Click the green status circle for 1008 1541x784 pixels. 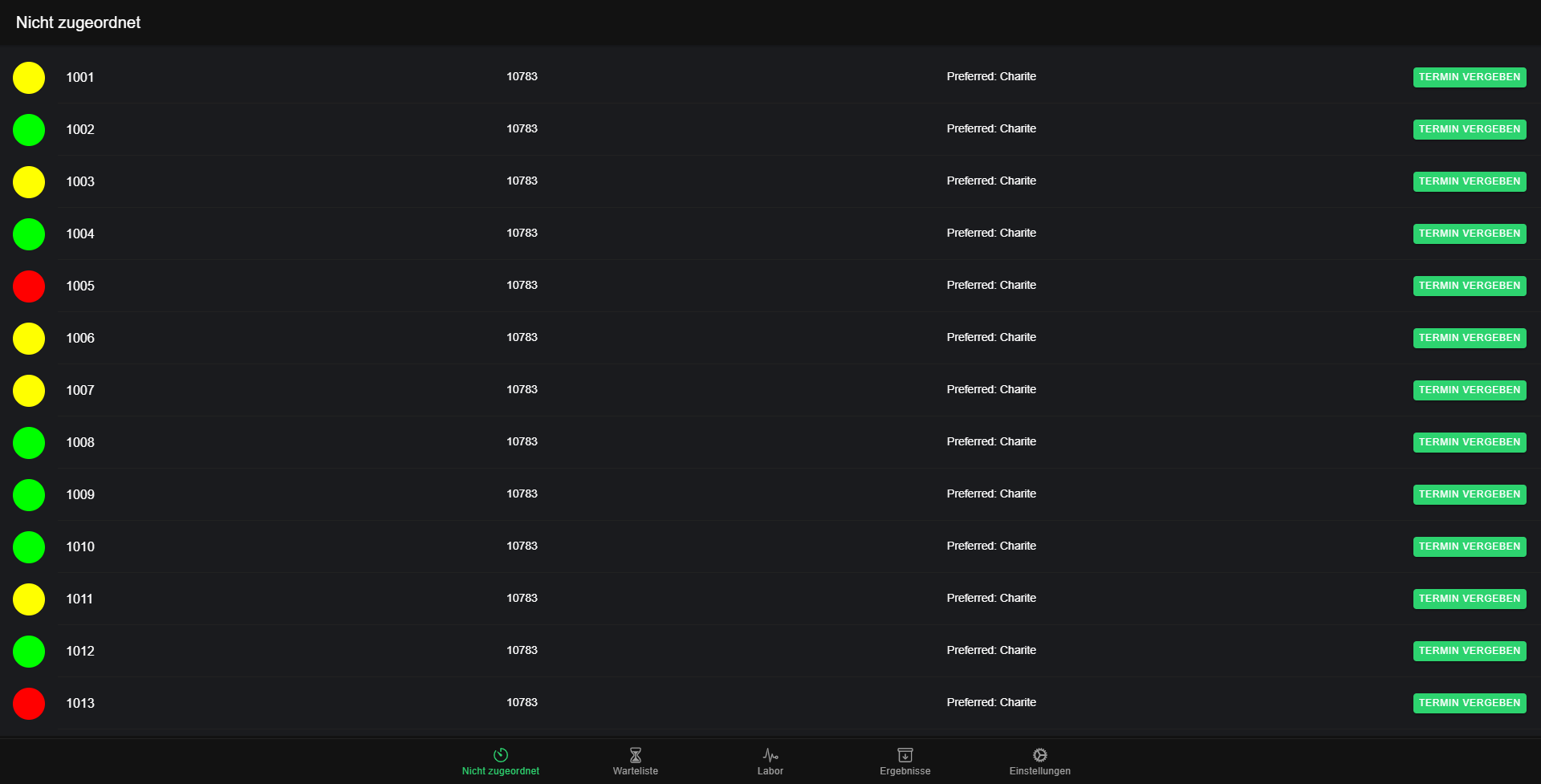[x=29, y=443]
